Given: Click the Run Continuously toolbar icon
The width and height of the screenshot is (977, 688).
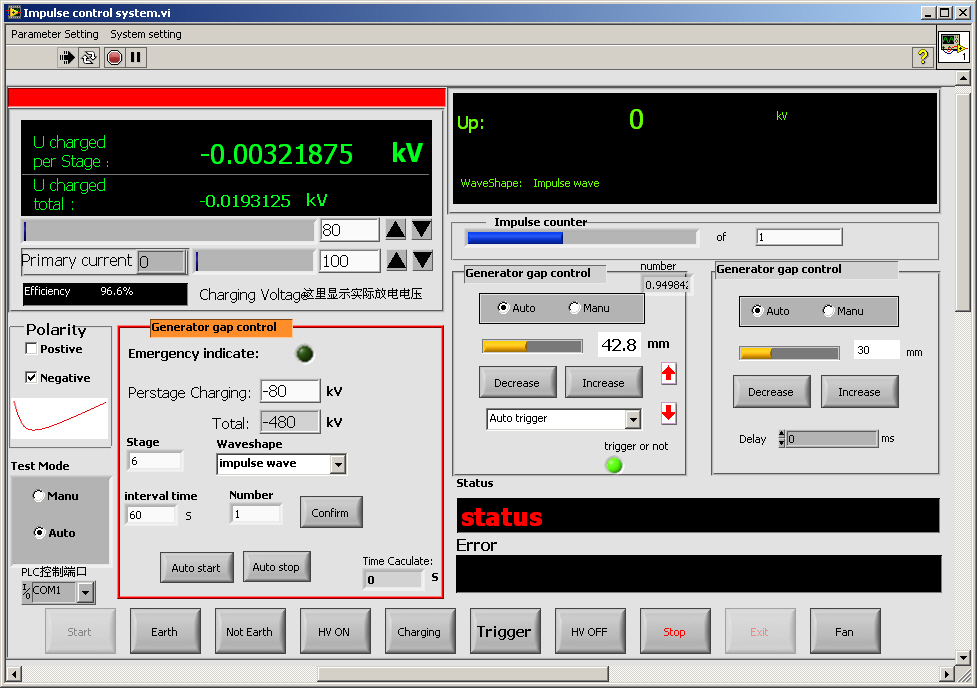Looking at the screenshot, I should pos(90,58).
